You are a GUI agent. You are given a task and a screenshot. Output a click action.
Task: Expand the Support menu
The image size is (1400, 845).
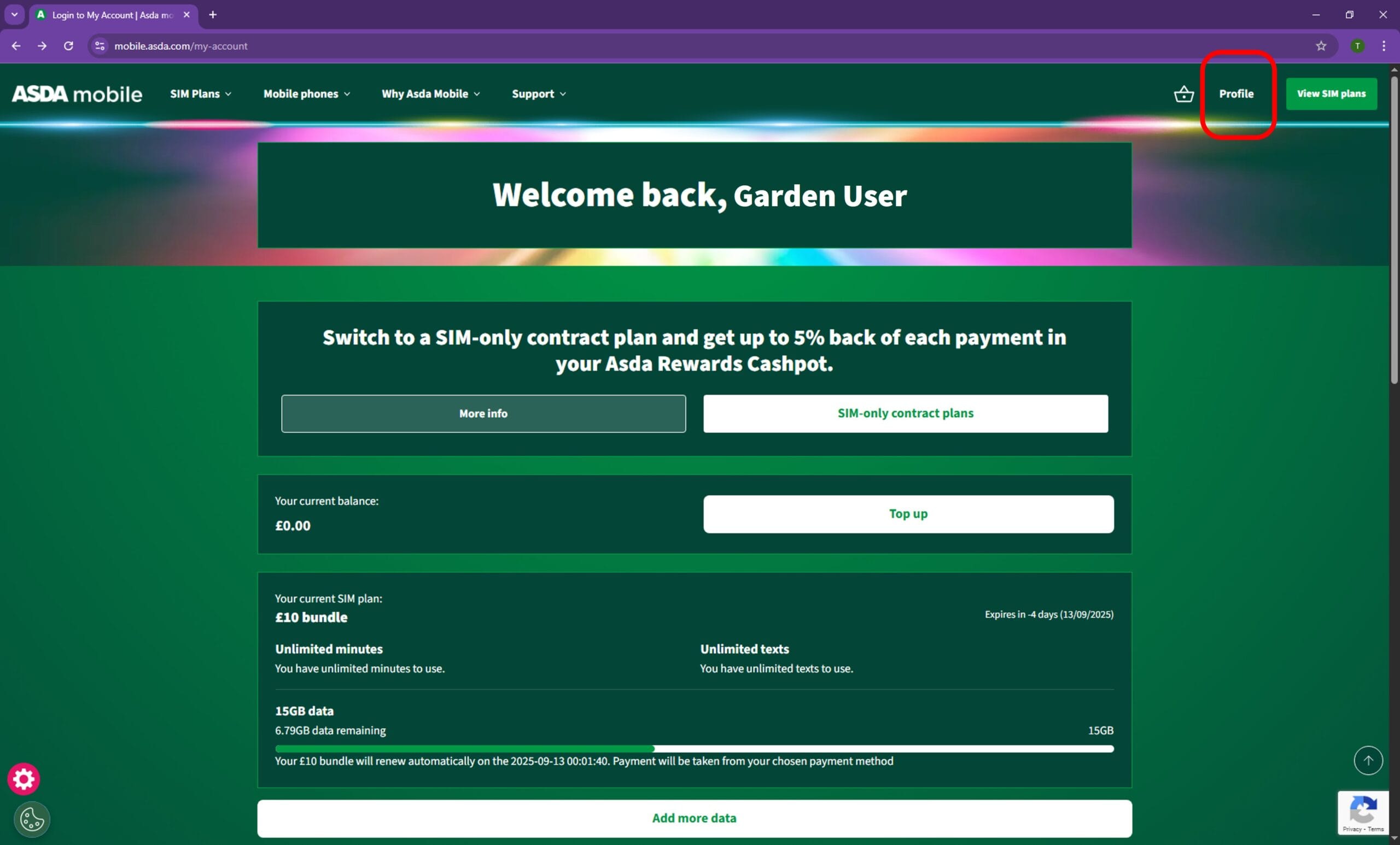[539, 93]
